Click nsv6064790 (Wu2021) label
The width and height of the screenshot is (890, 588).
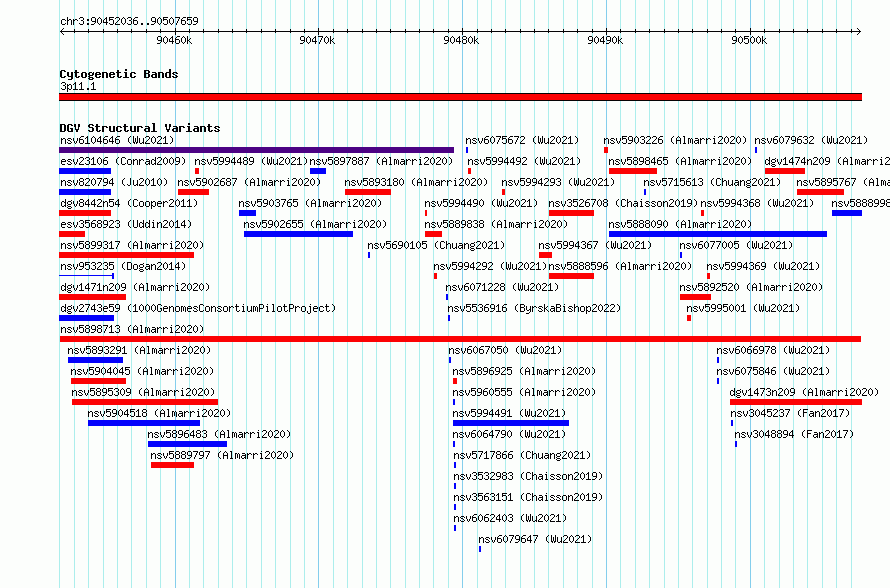510,434
